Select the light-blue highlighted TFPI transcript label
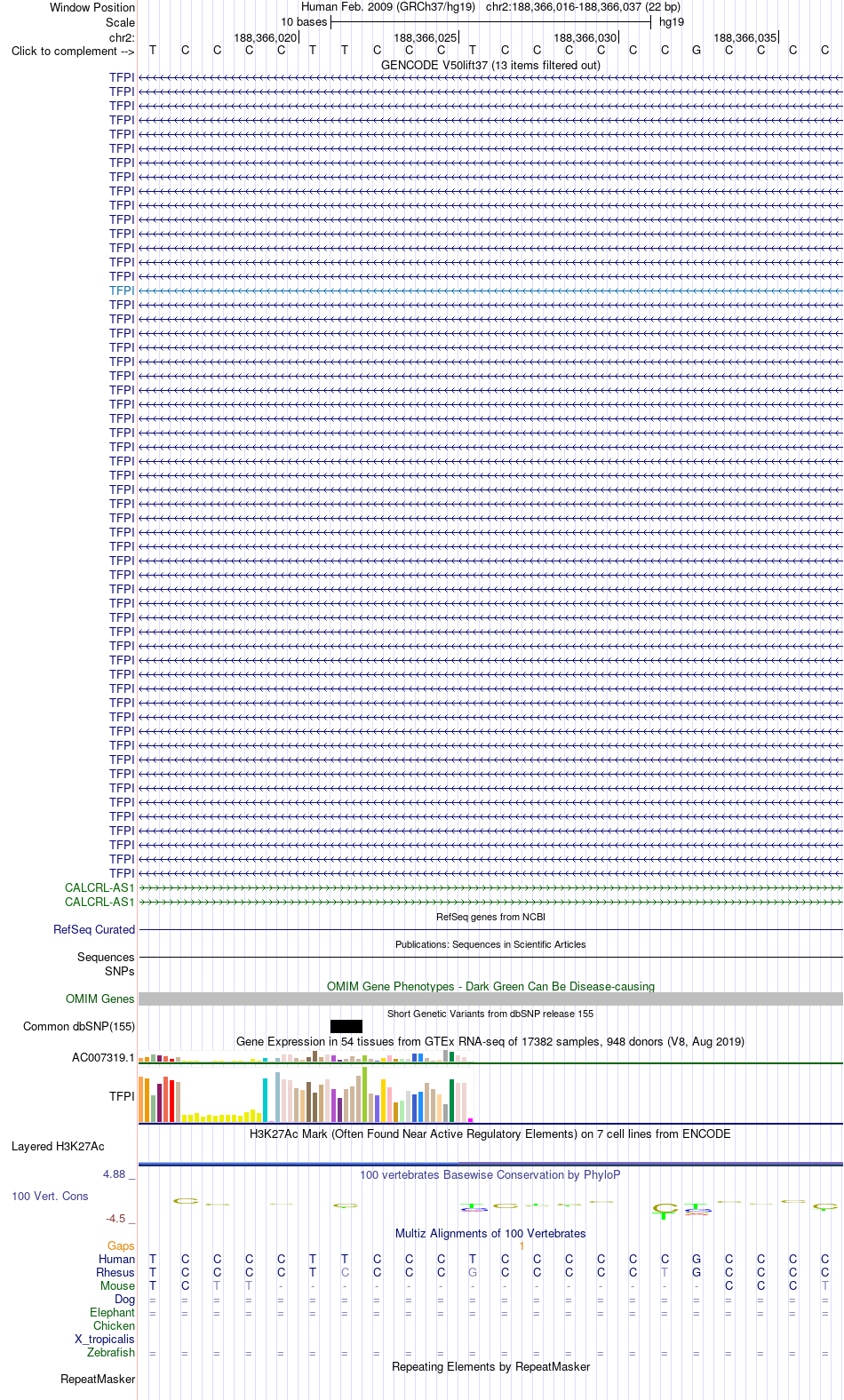Viewport: 844px width, 1400px height. click(122, 290)
